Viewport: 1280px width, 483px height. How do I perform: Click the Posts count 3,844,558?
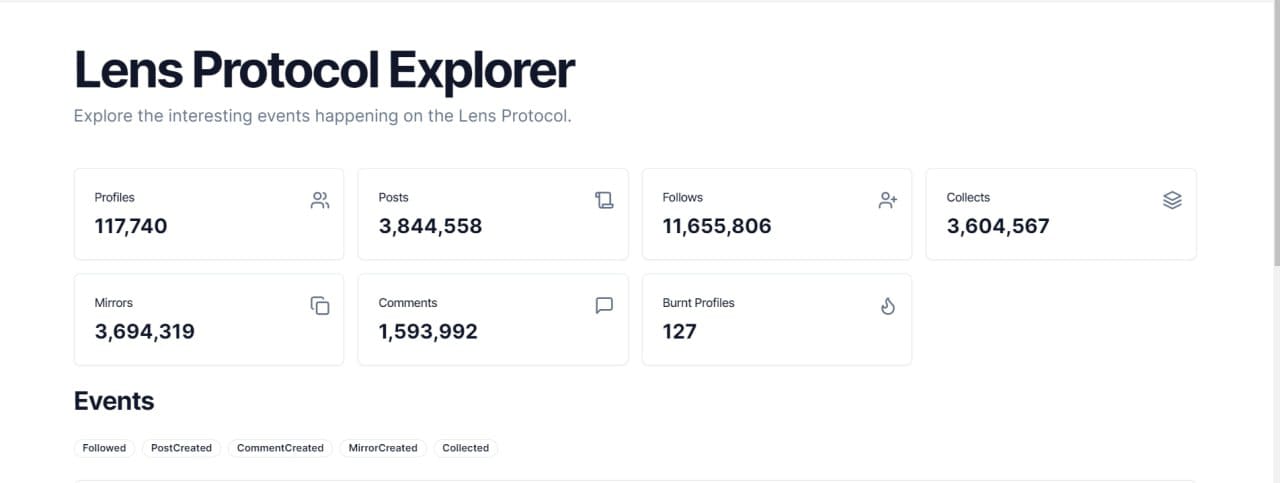430,226
